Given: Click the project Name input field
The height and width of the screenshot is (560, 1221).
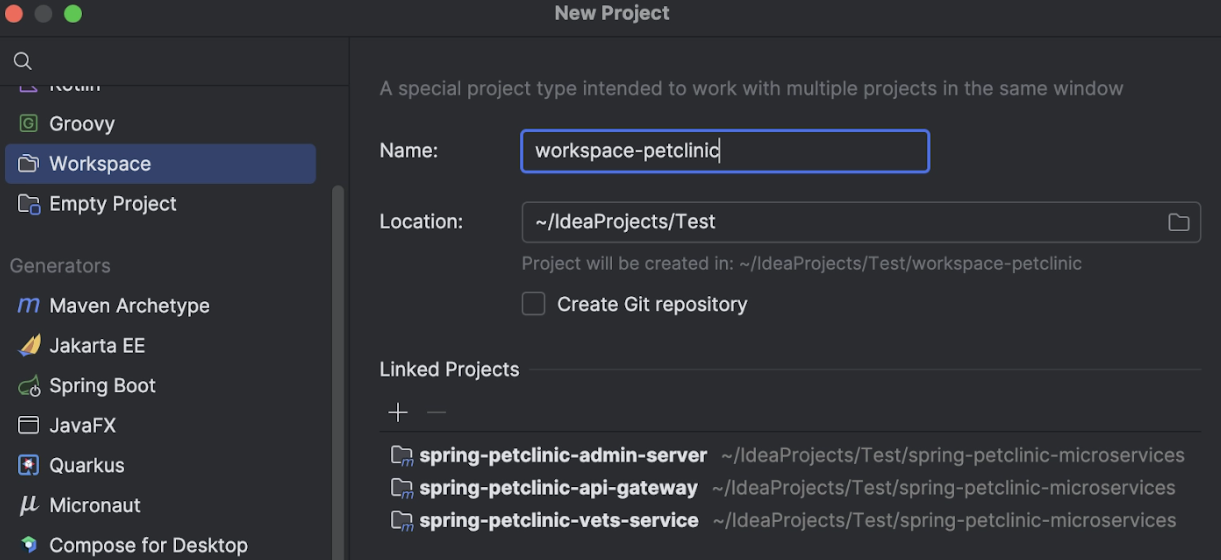Looking at the screenshot, I should pos(725,151).
